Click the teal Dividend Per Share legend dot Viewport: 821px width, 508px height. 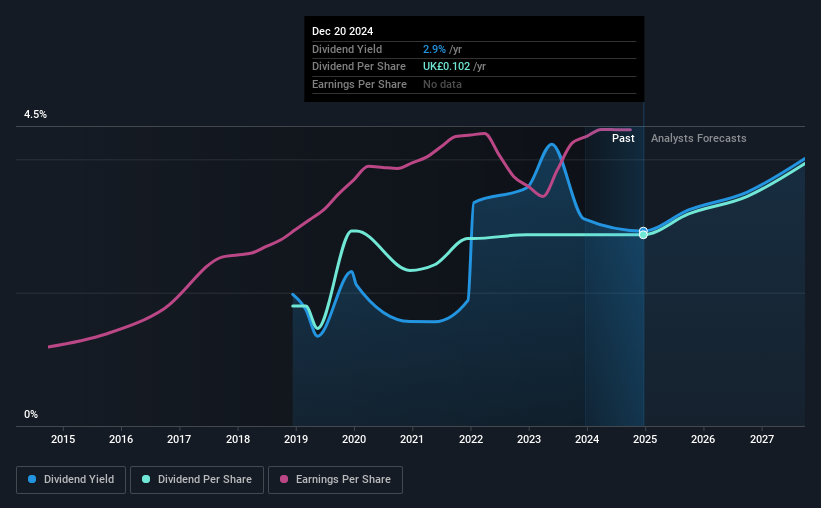(x=146, y=479)
